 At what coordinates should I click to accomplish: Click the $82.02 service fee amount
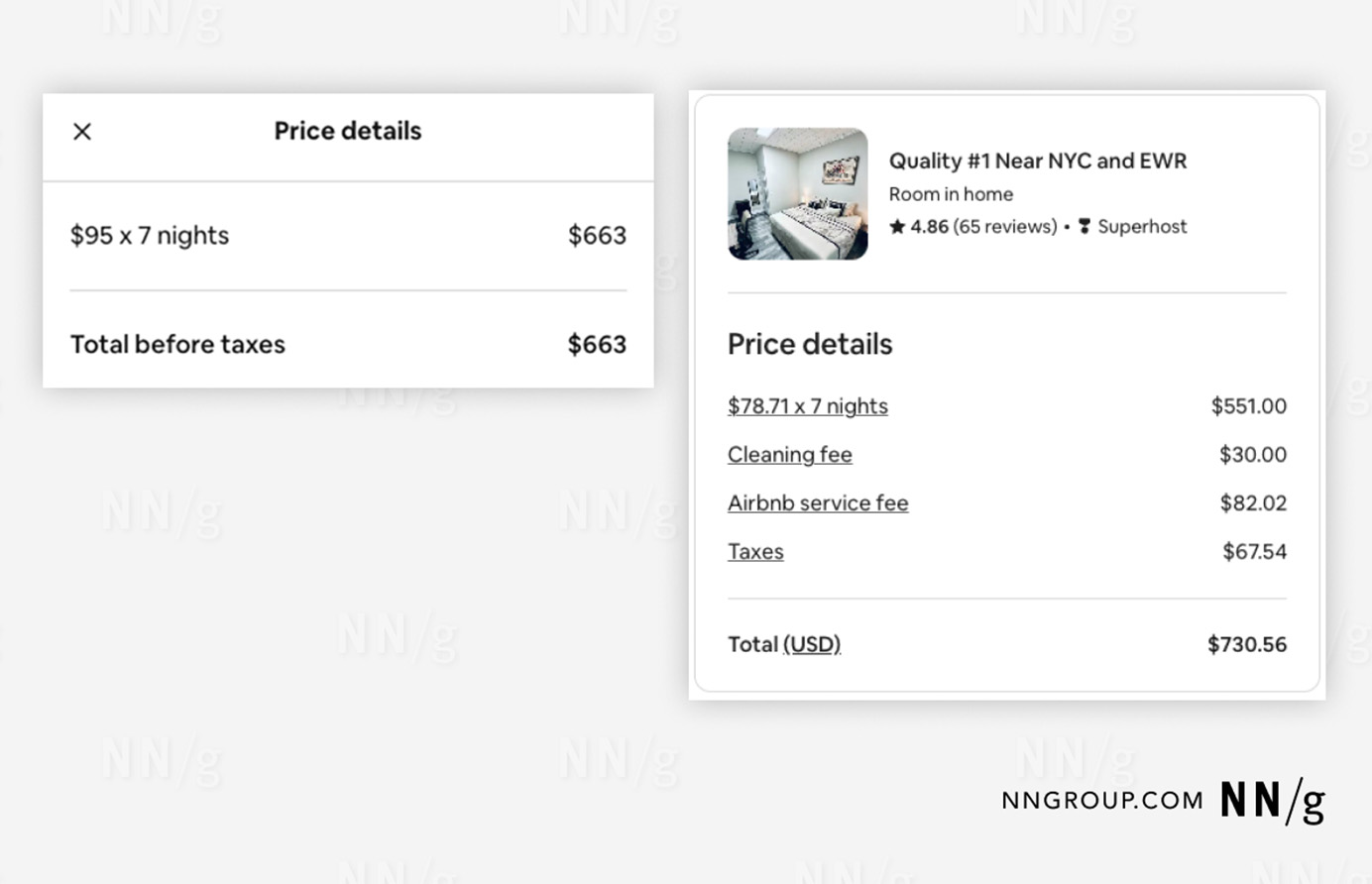[x=1252, y=503]
